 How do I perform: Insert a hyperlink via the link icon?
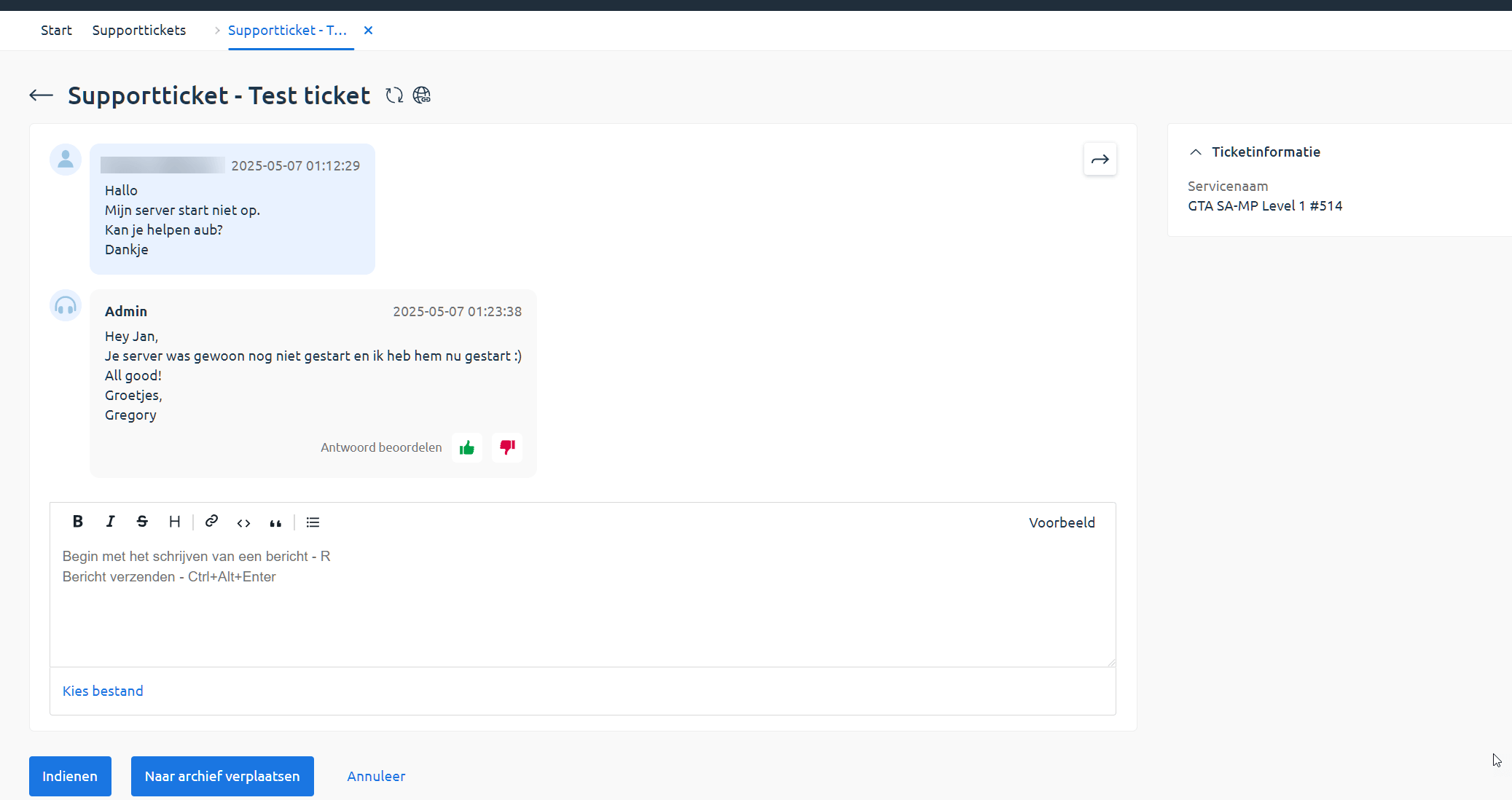tap(211, 522)
